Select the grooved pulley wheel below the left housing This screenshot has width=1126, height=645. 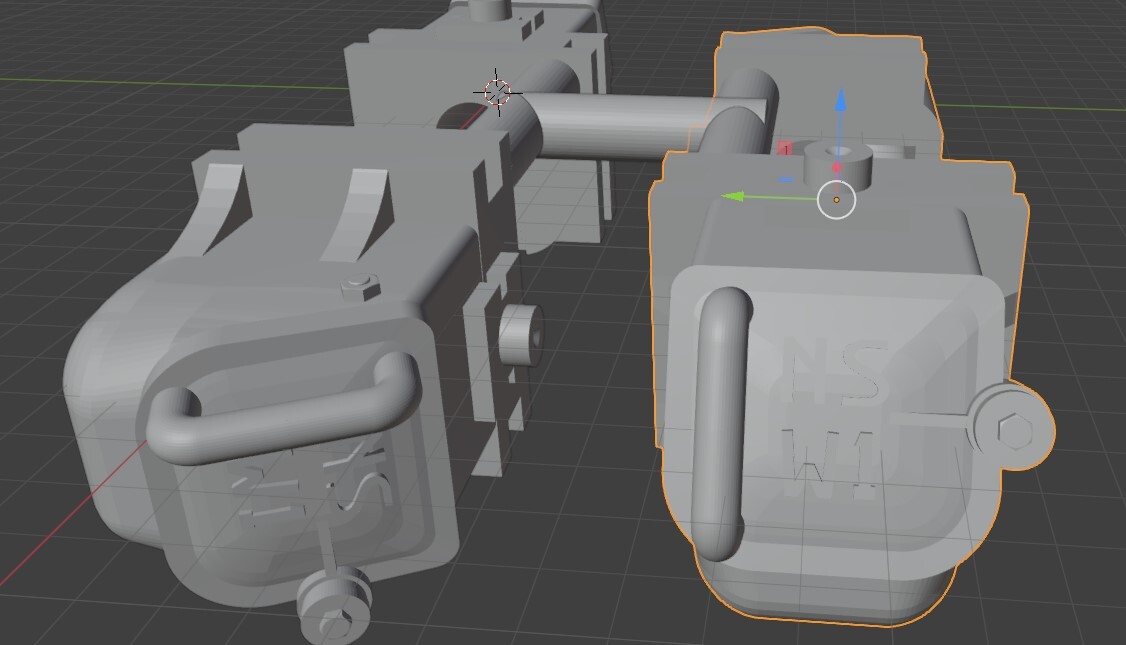tap(336, 604)
